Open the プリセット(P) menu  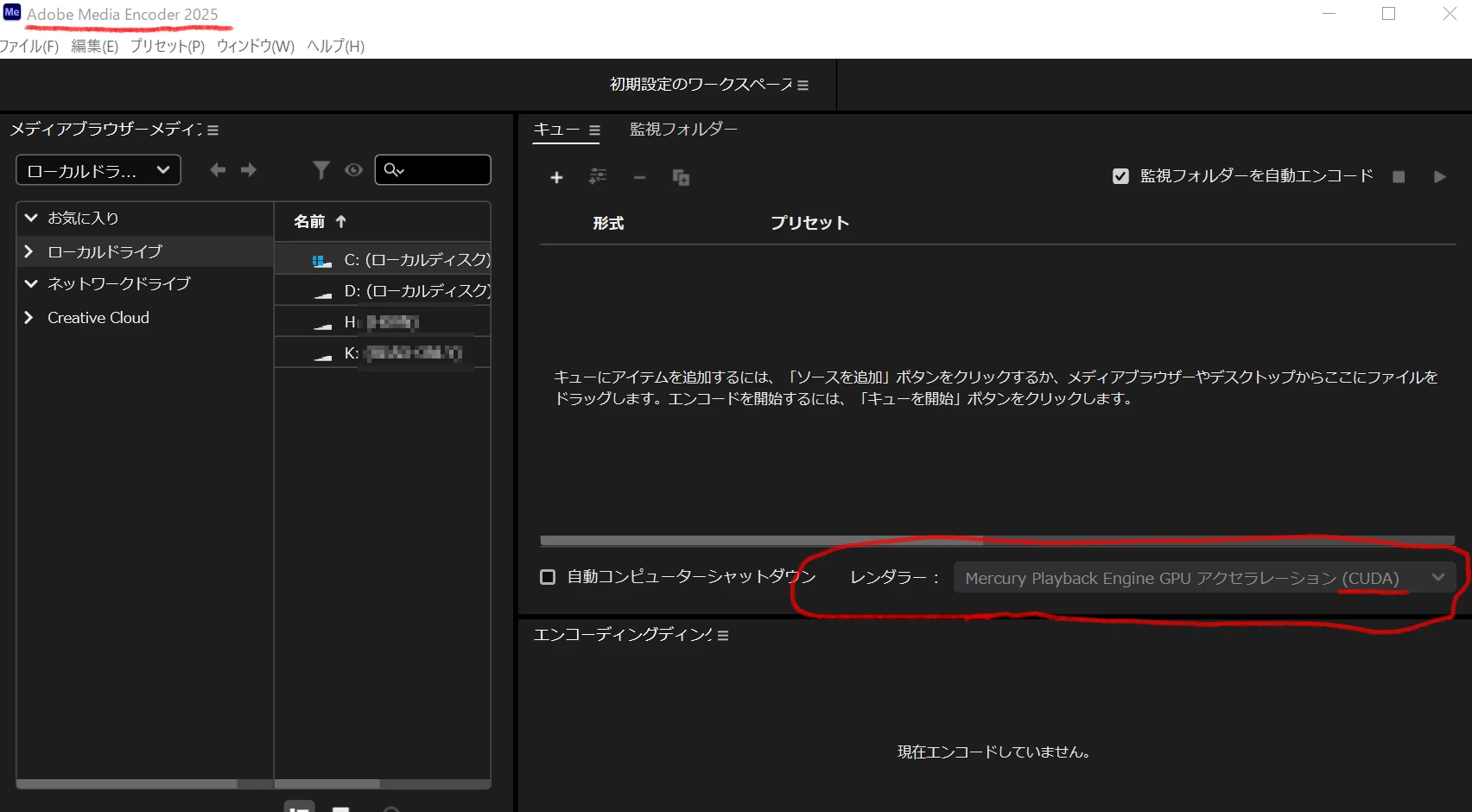pos(168,46)
